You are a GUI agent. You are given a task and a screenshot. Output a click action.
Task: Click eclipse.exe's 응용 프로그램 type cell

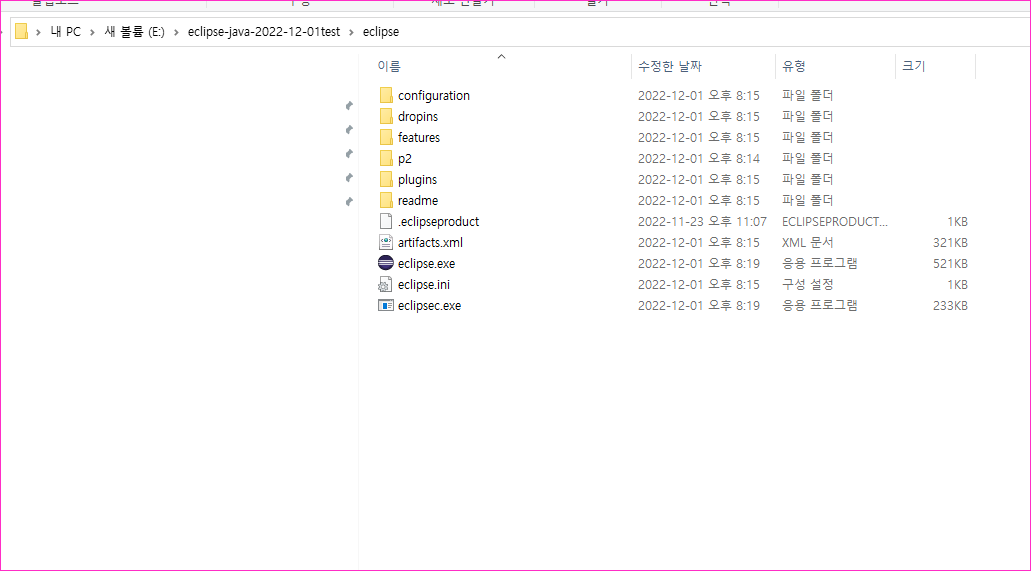point(820,264)
